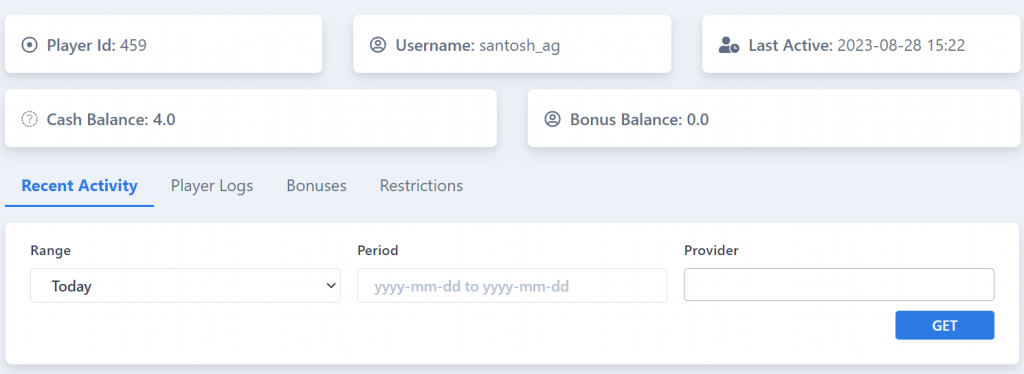This screenshot has width=1024, height=374.
Task: Click the blue GET button
Action: pyautogui.click(x=944, y=325)
